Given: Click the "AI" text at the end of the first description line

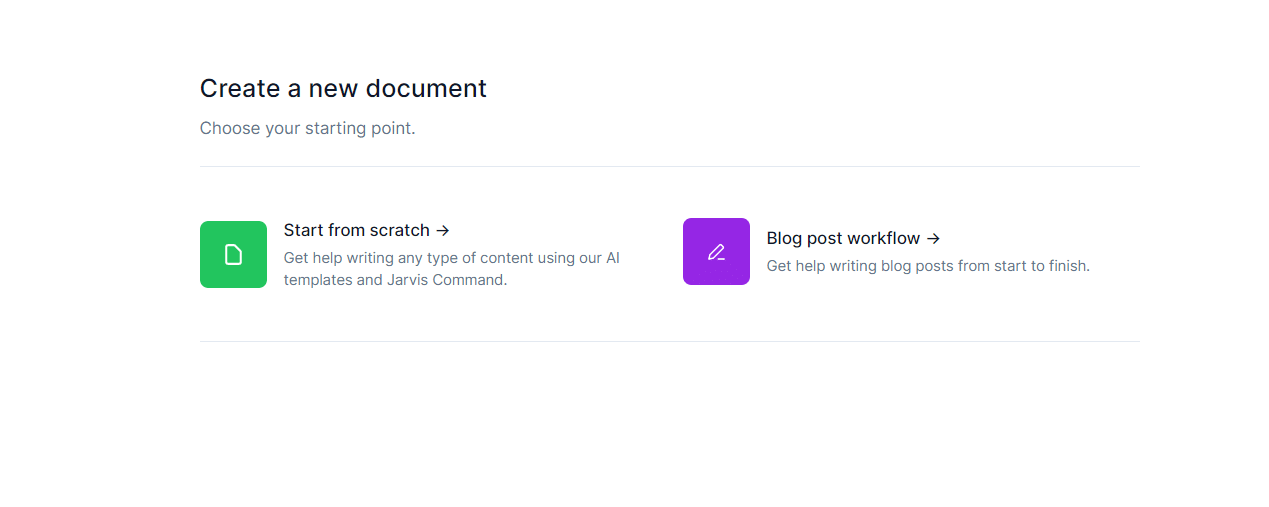Looking at the screenshot, I should [612, 258].
